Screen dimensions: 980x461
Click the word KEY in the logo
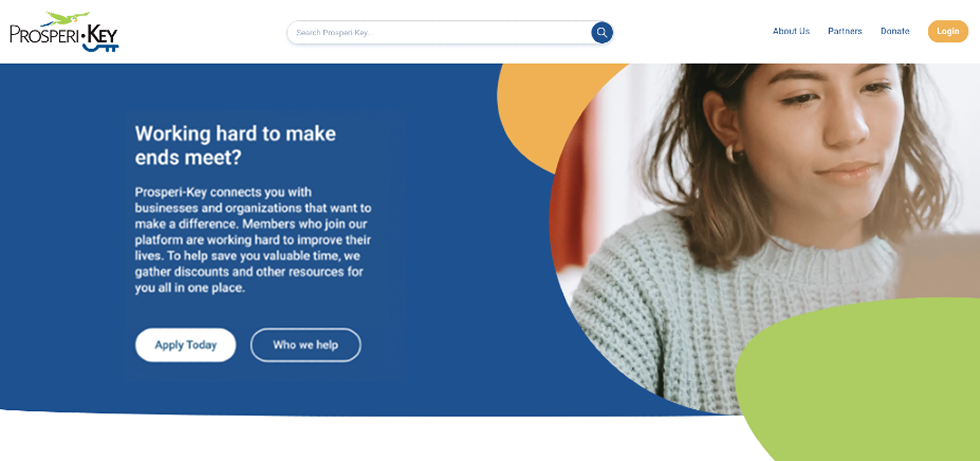[x=101, y=34]
